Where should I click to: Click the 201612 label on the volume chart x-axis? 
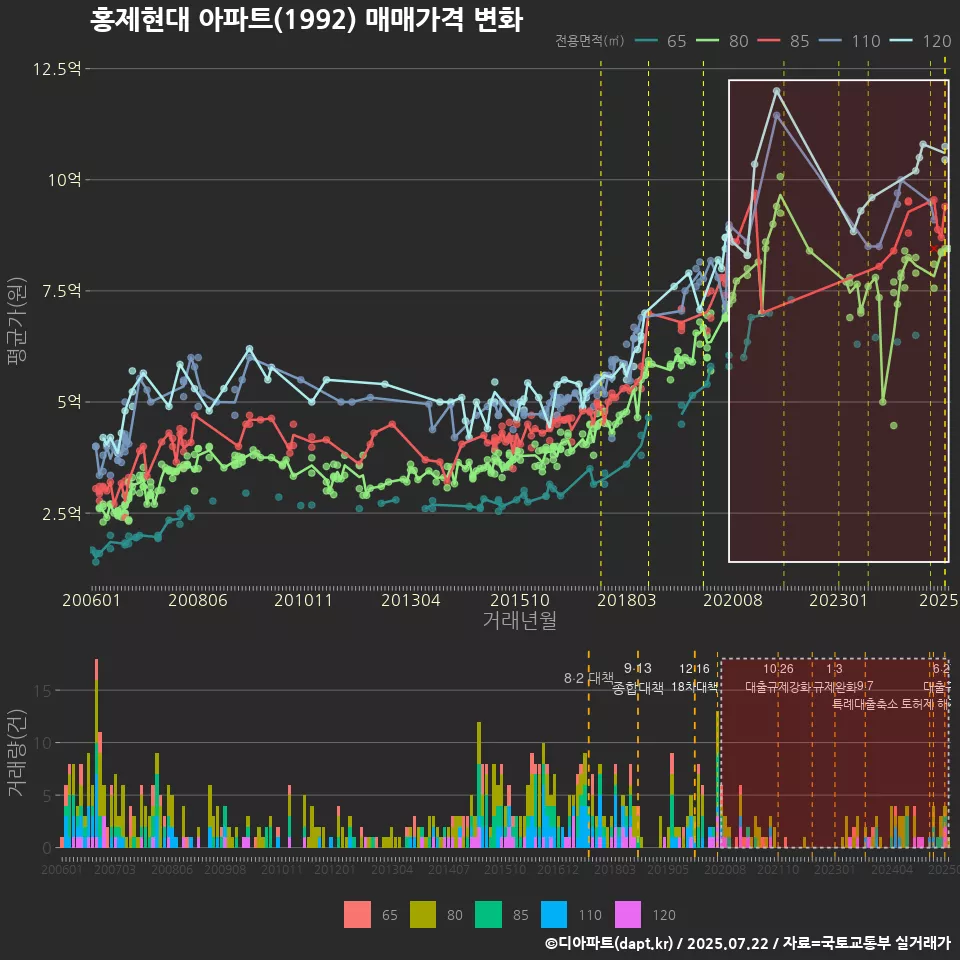click(558, 869)
